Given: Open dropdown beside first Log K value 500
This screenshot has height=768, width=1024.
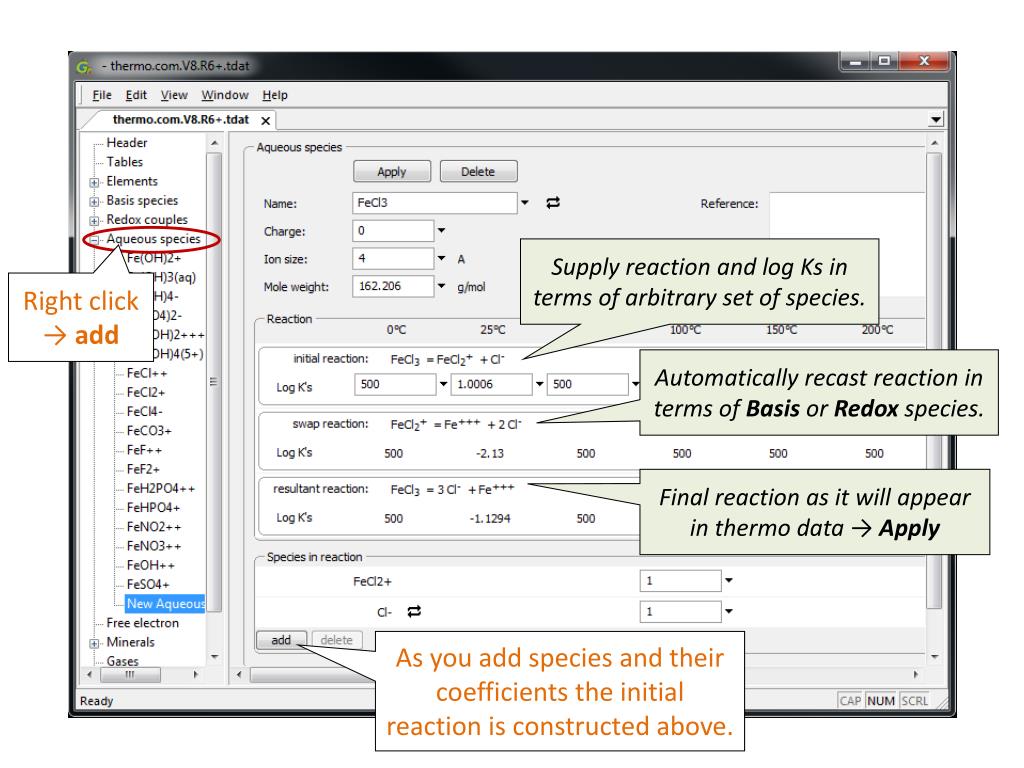Looking at the screenshot, I should tap(443, 384).
